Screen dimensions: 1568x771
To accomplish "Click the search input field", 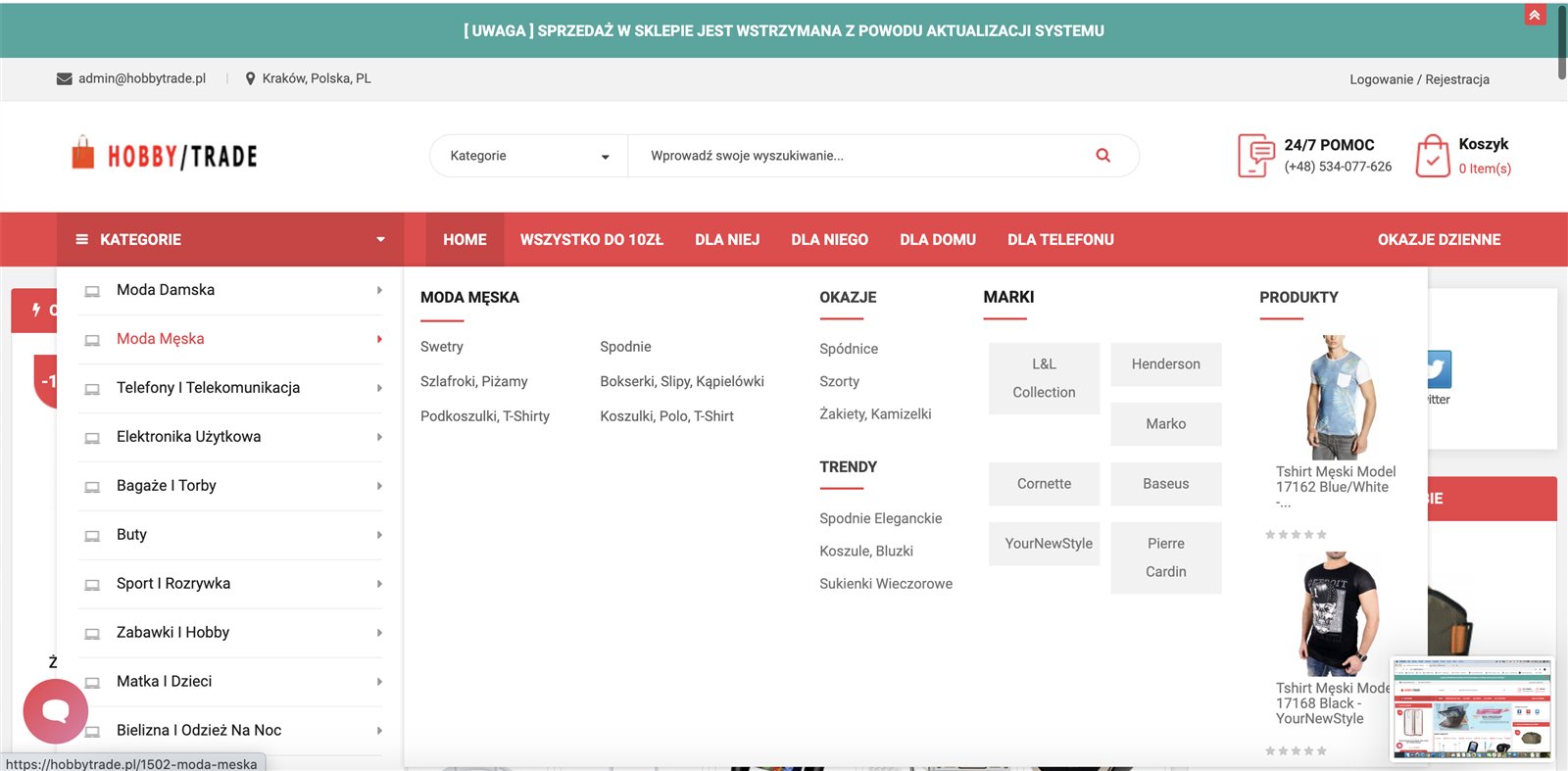I will click(x=862, y=156).
